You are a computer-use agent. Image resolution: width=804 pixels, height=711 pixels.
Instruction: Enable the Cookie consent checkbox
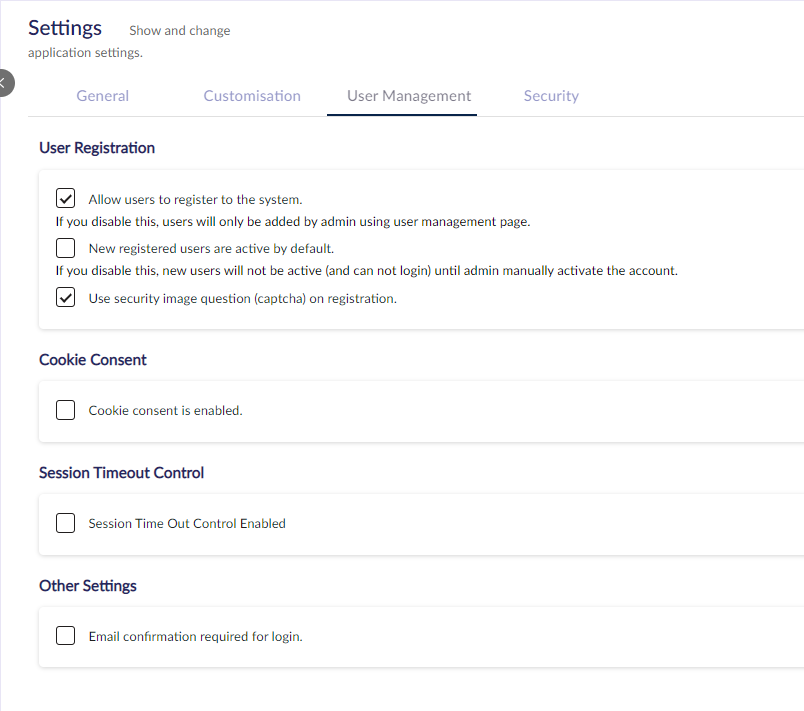[x=66, y=410]
